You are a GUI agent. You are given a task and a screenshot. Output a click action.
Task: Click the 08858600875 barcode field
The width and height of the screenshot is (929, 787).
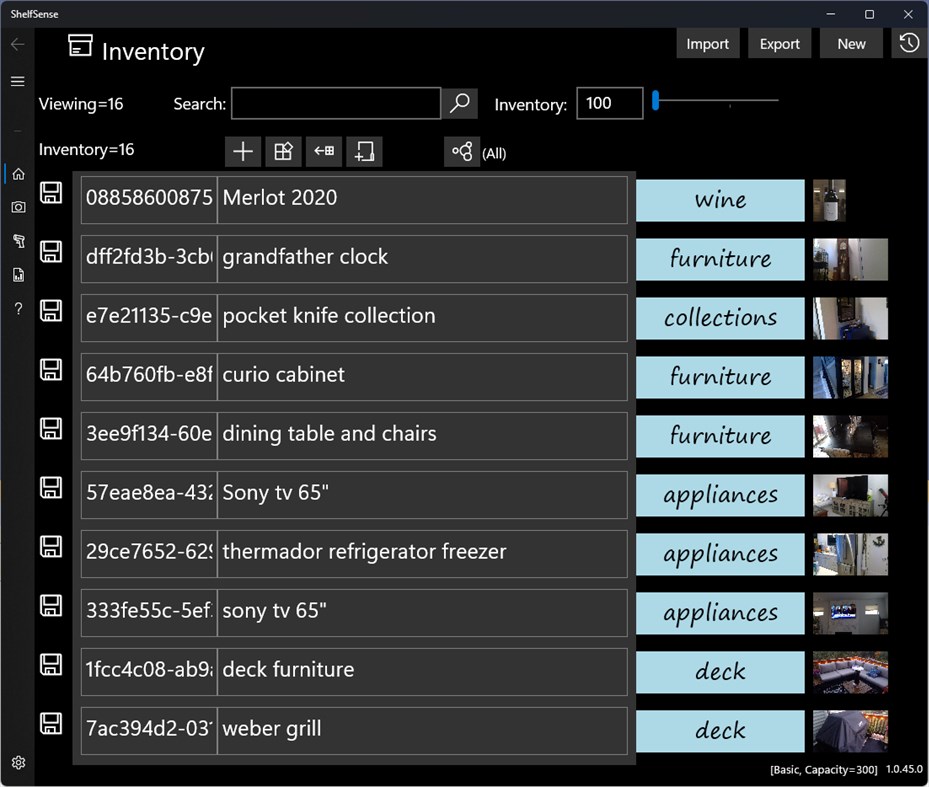point(149,200)
